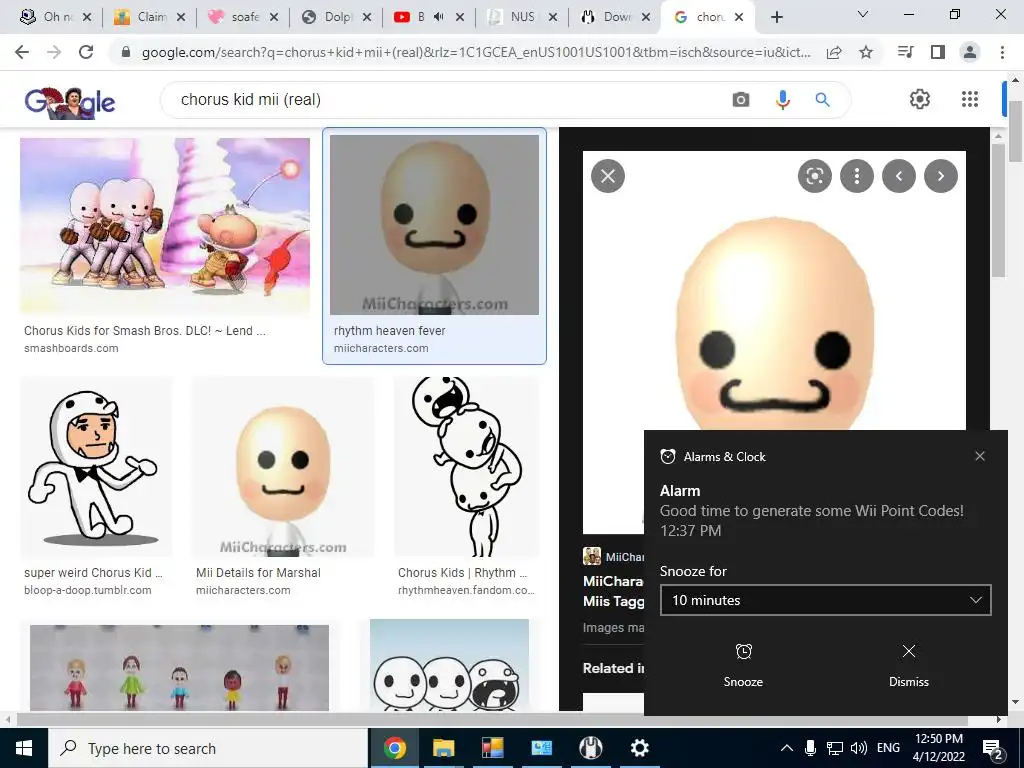Screen dimensions: 1024x768
Task: Reload the Google search page
Action: [x=86, y=52]
